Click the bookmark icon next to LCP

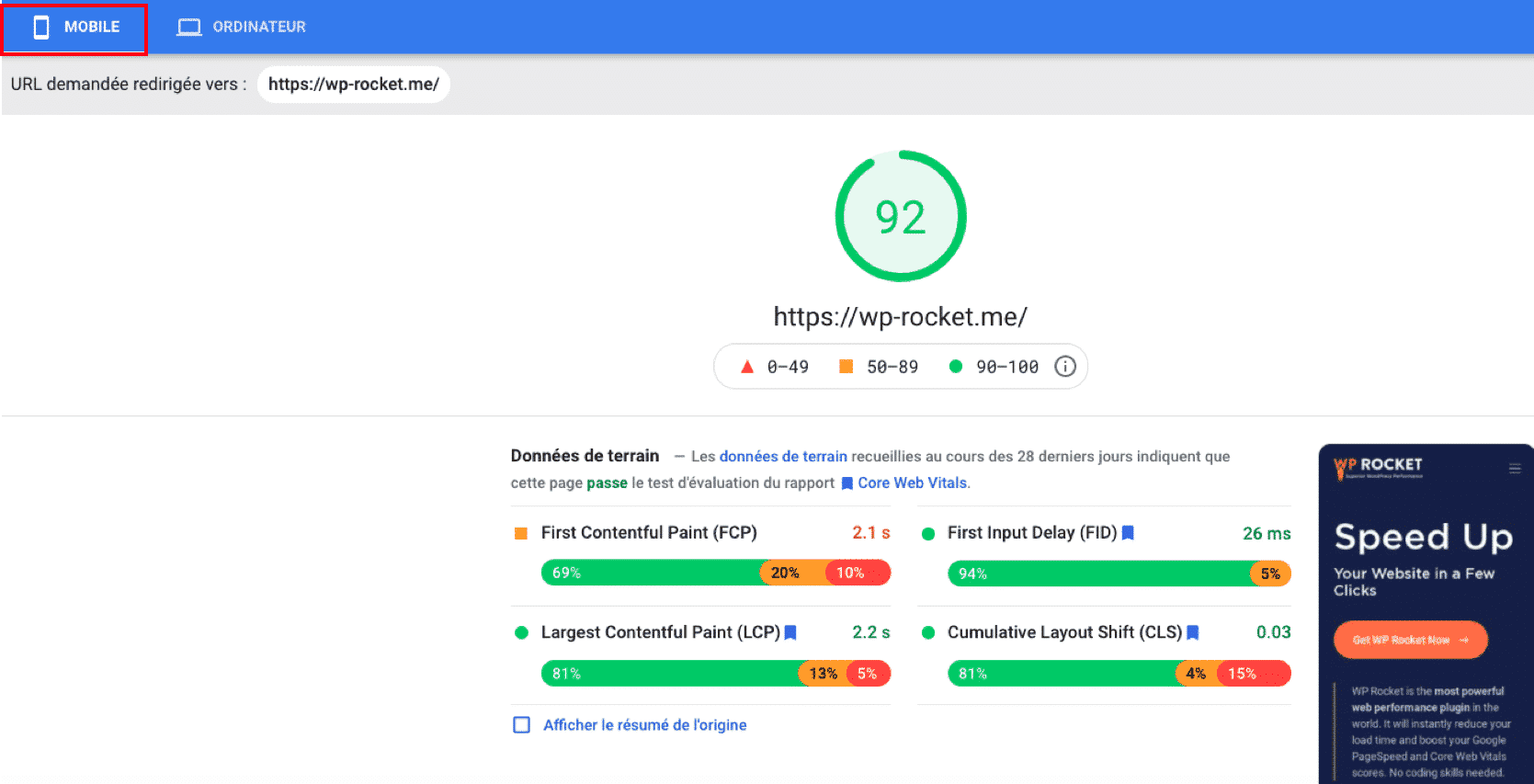790,632
